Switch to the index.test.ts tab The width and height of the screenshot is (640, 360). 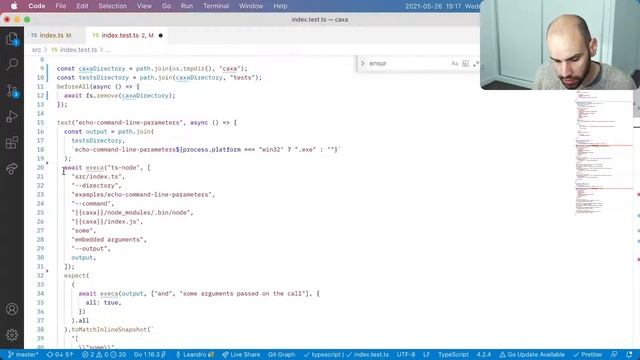[127, 36]
